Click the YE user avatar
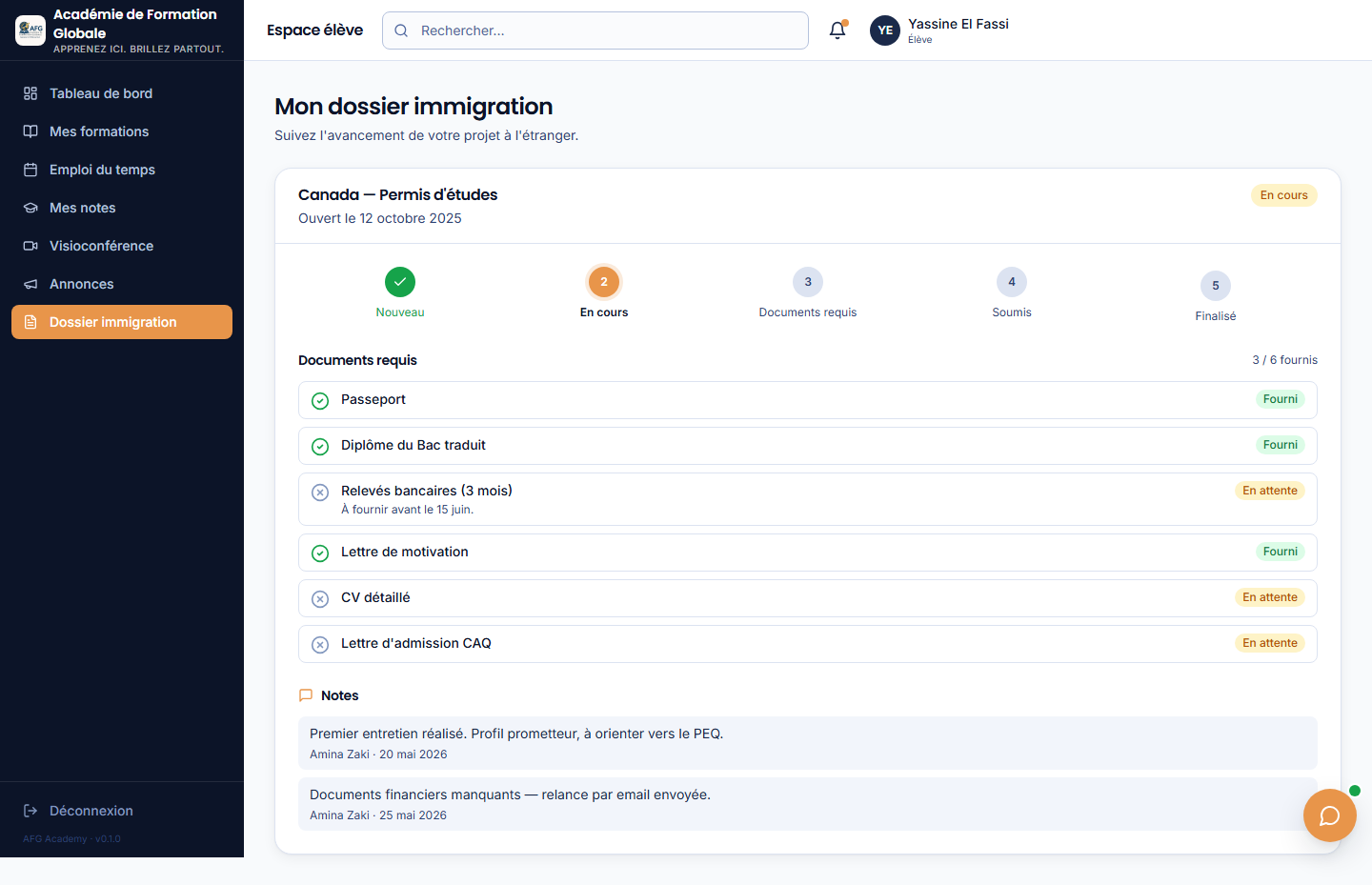 (885, 30)
